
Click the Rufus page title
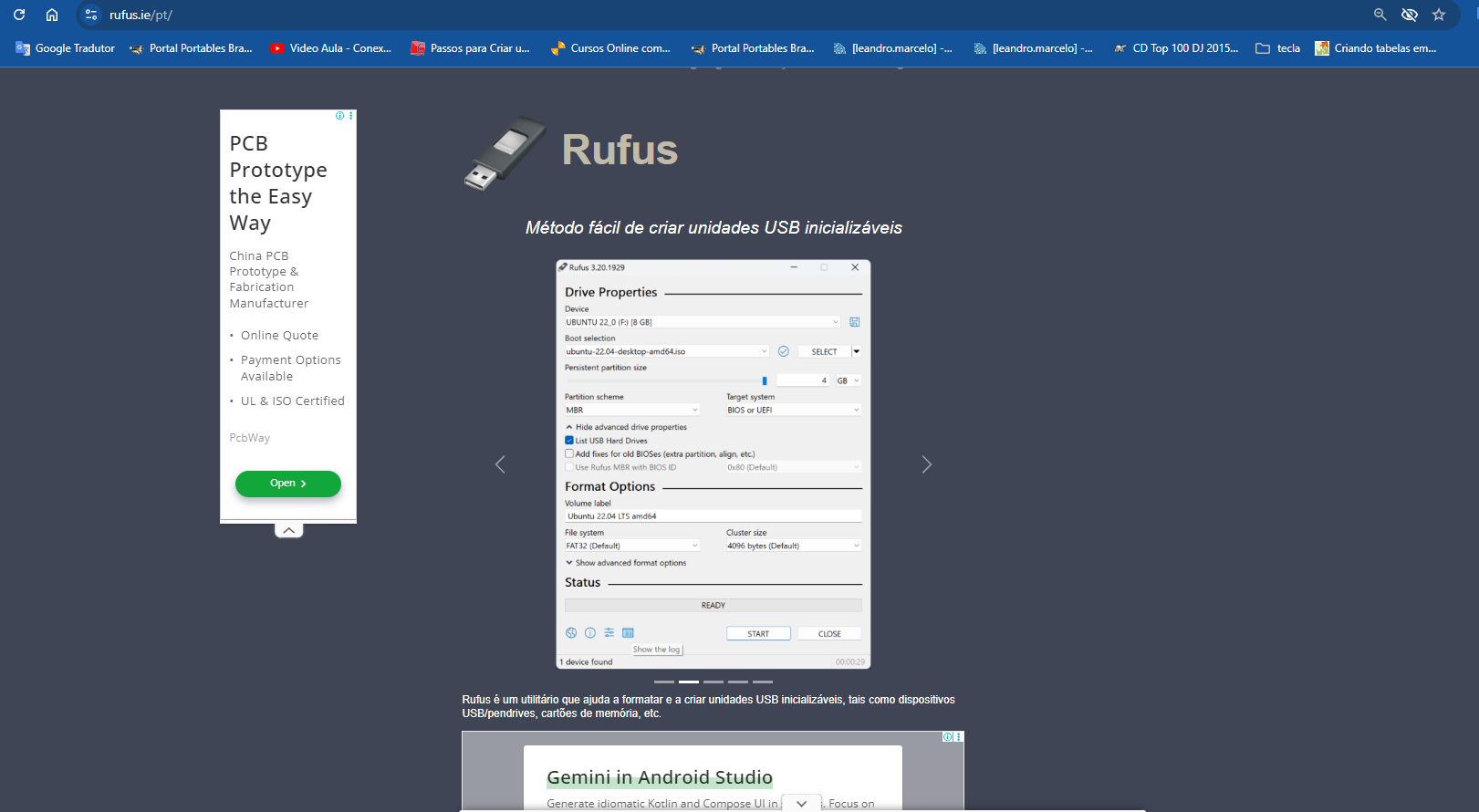pos(620,150)
